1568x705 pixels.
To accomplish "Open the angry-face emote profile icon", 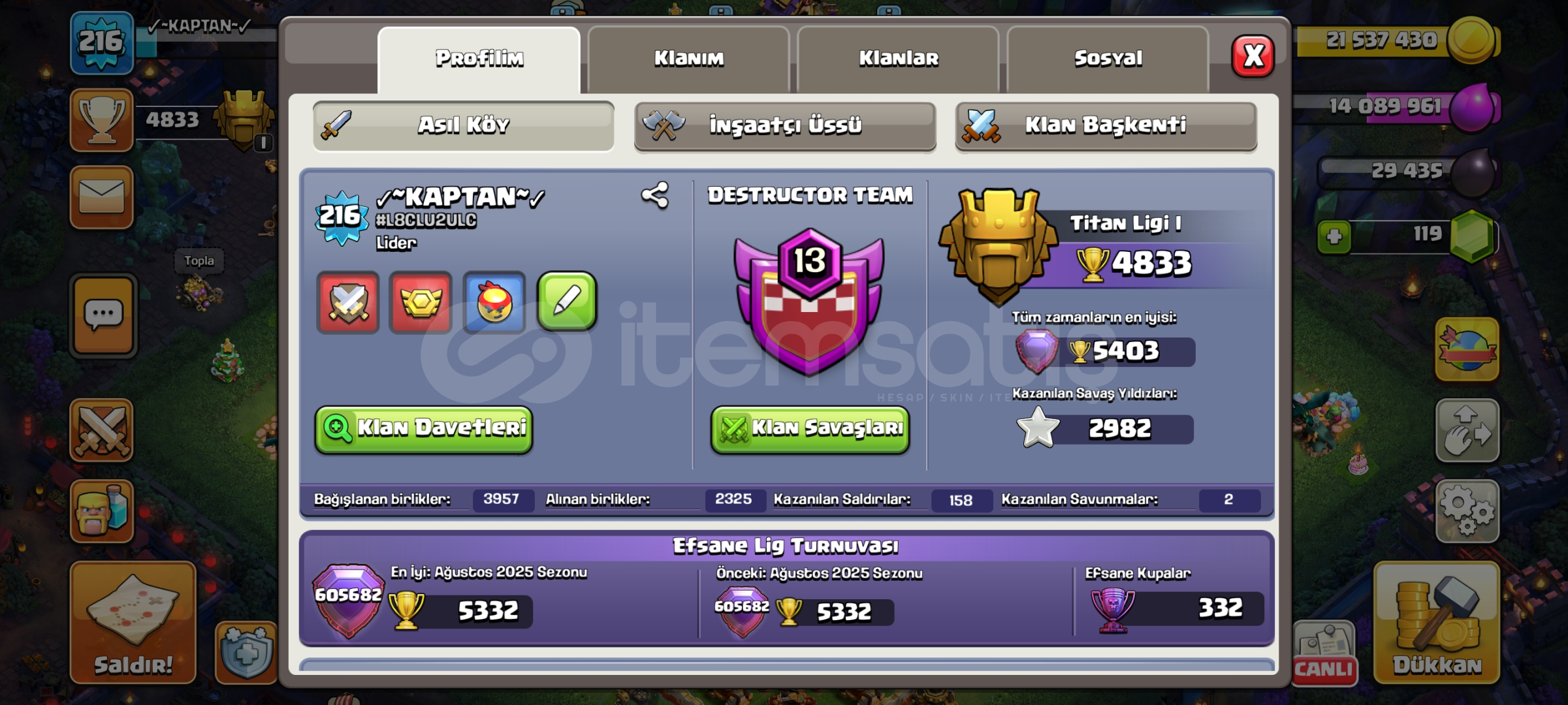I will tap(494, 302).
